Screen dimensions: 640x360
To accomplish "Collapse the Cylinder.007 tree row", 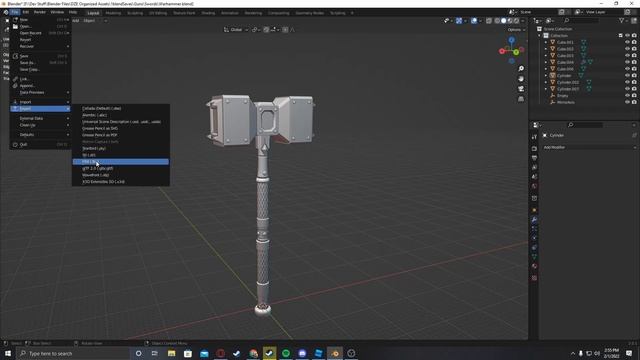I will [x=546, y=89].
